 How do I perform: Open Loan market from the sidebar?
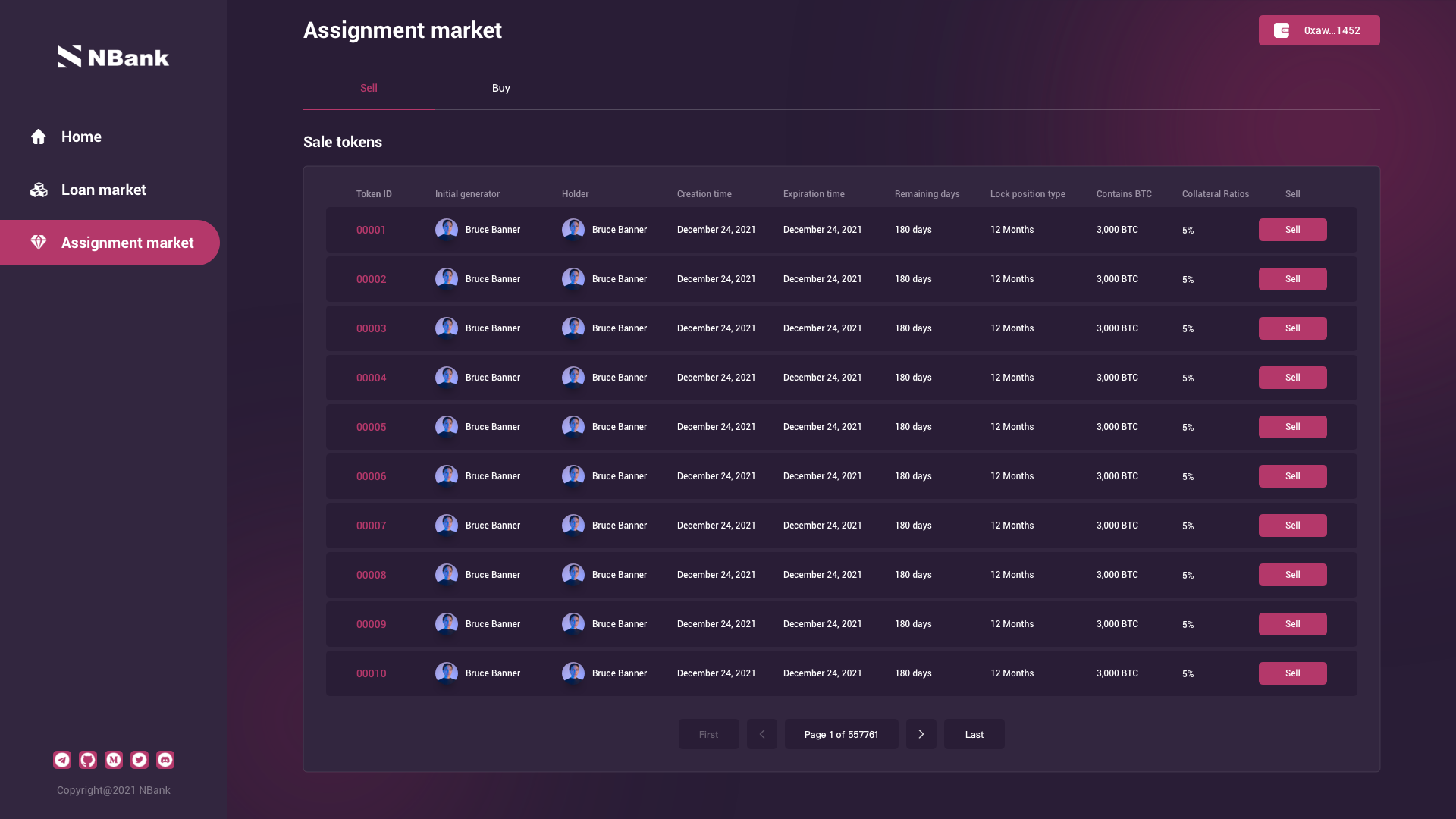103,190
